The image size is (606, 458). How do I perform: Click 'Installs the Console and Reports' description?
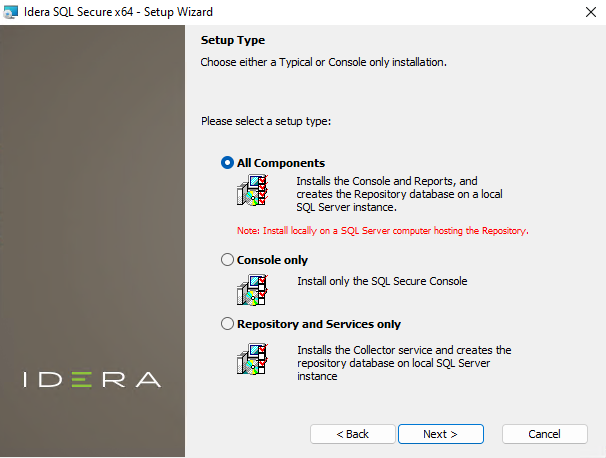[399, 194]
